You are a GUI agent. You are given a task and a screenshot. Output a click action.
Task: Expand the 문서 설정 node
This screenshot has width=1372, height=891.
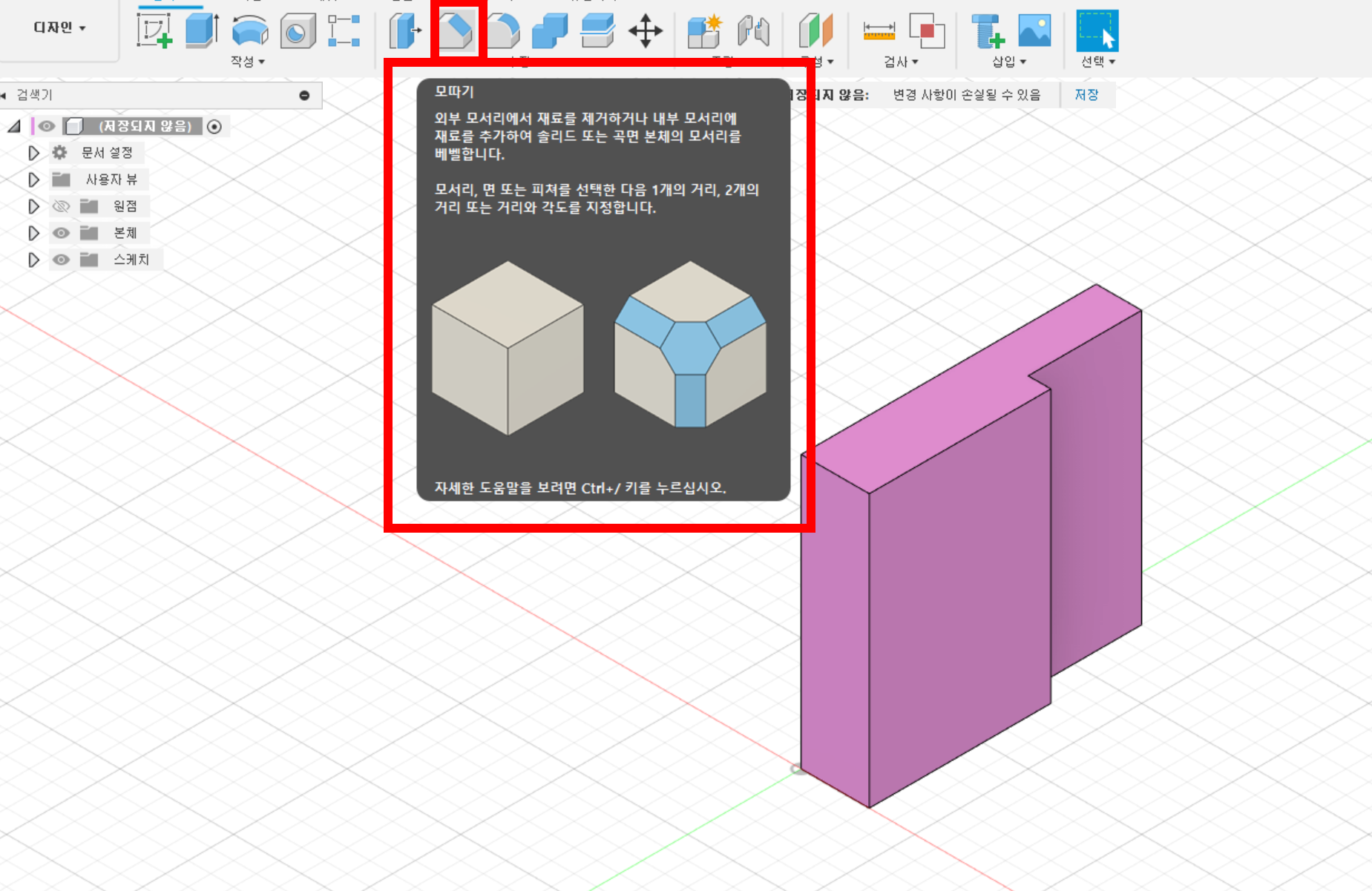tap(33, 153)
